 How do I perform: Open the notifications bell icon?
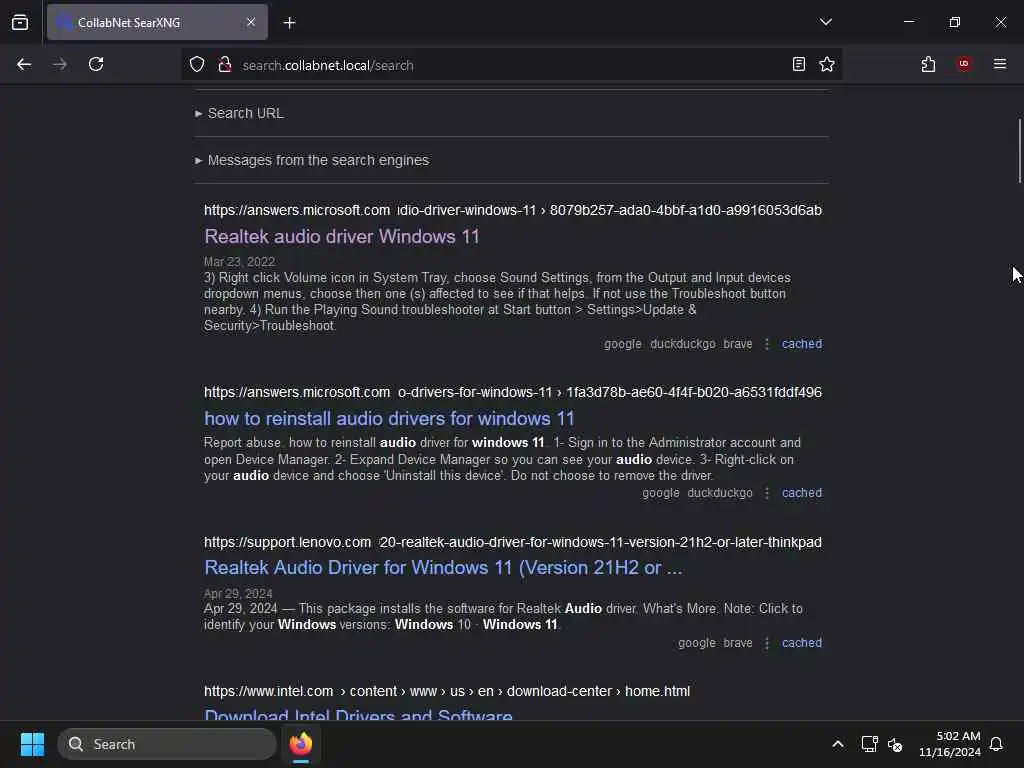[996, 744]
